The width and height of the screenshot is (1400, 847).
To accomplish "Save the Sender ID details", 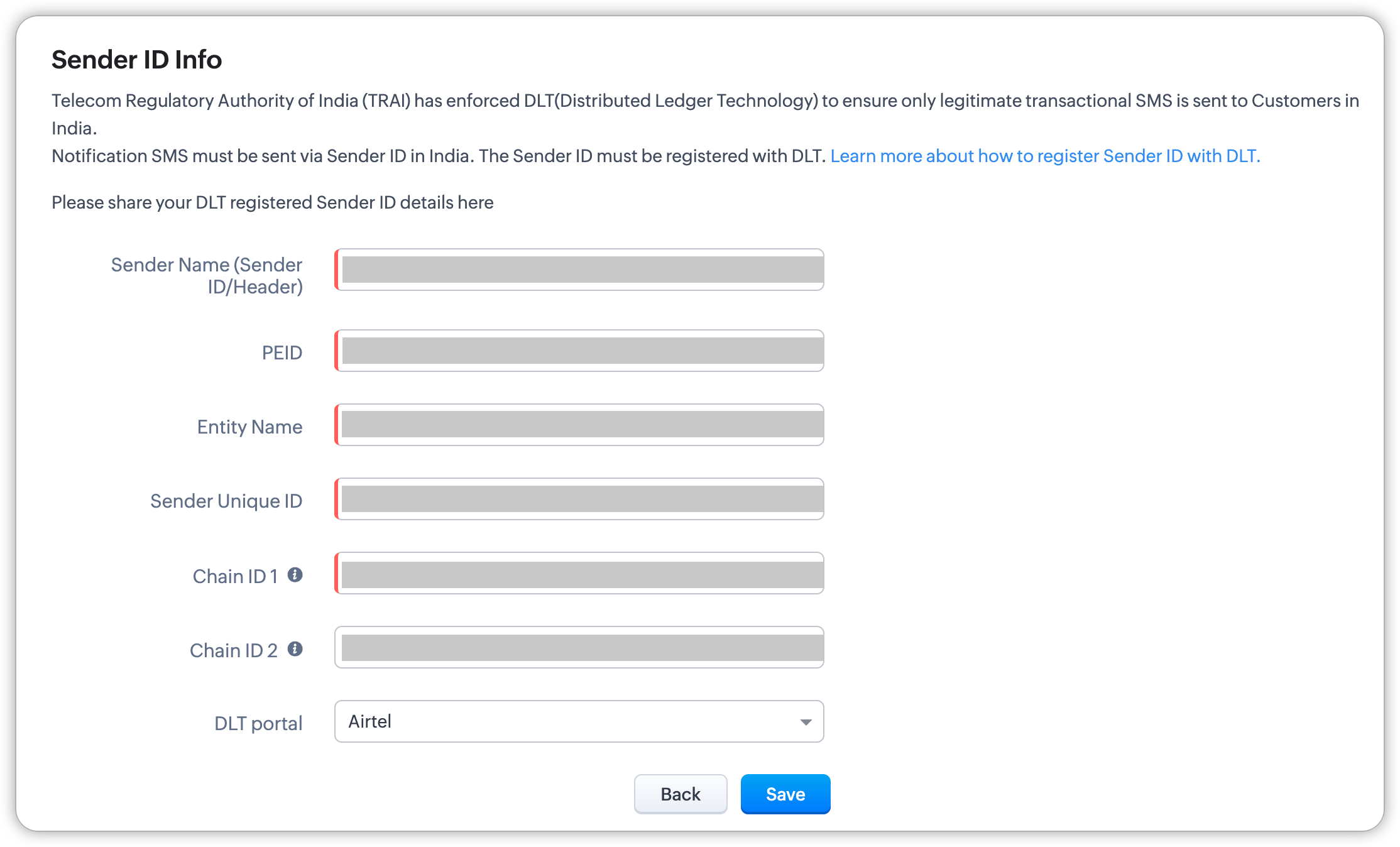I will pyautogui.click(x=785, y=794).
